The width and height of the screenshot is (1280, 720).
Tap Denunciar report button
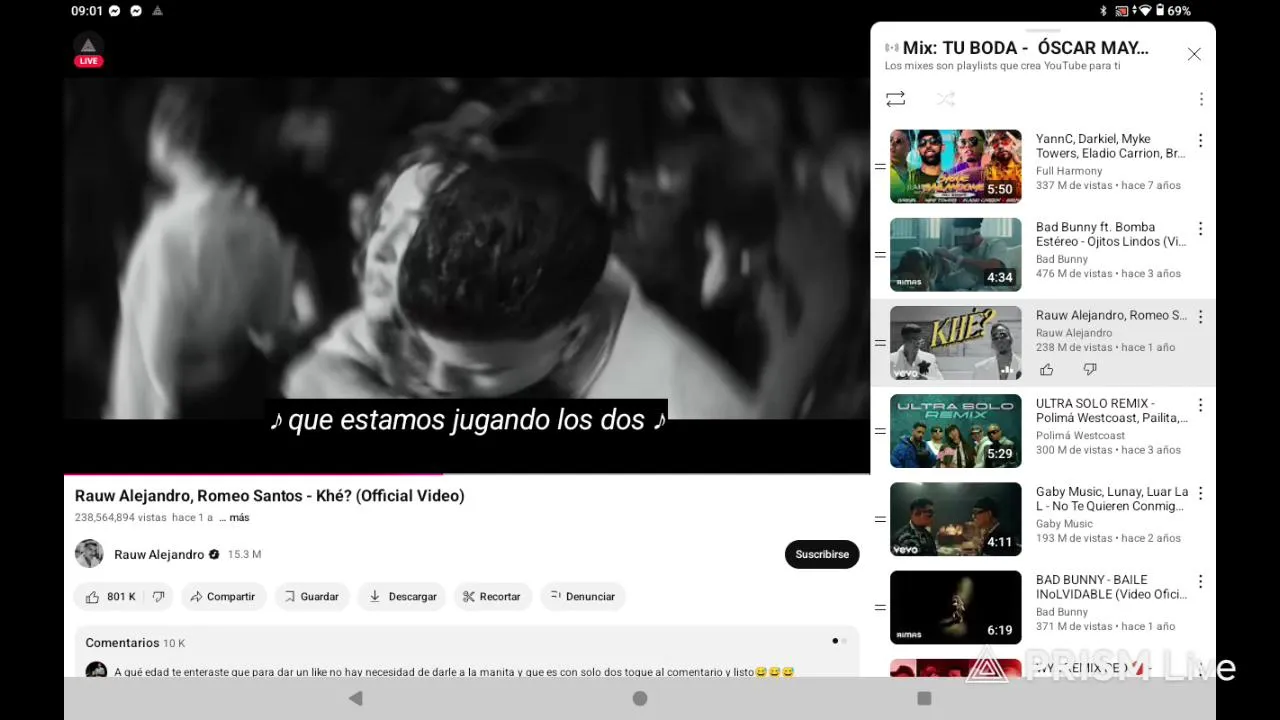click(x=583, y=597)
